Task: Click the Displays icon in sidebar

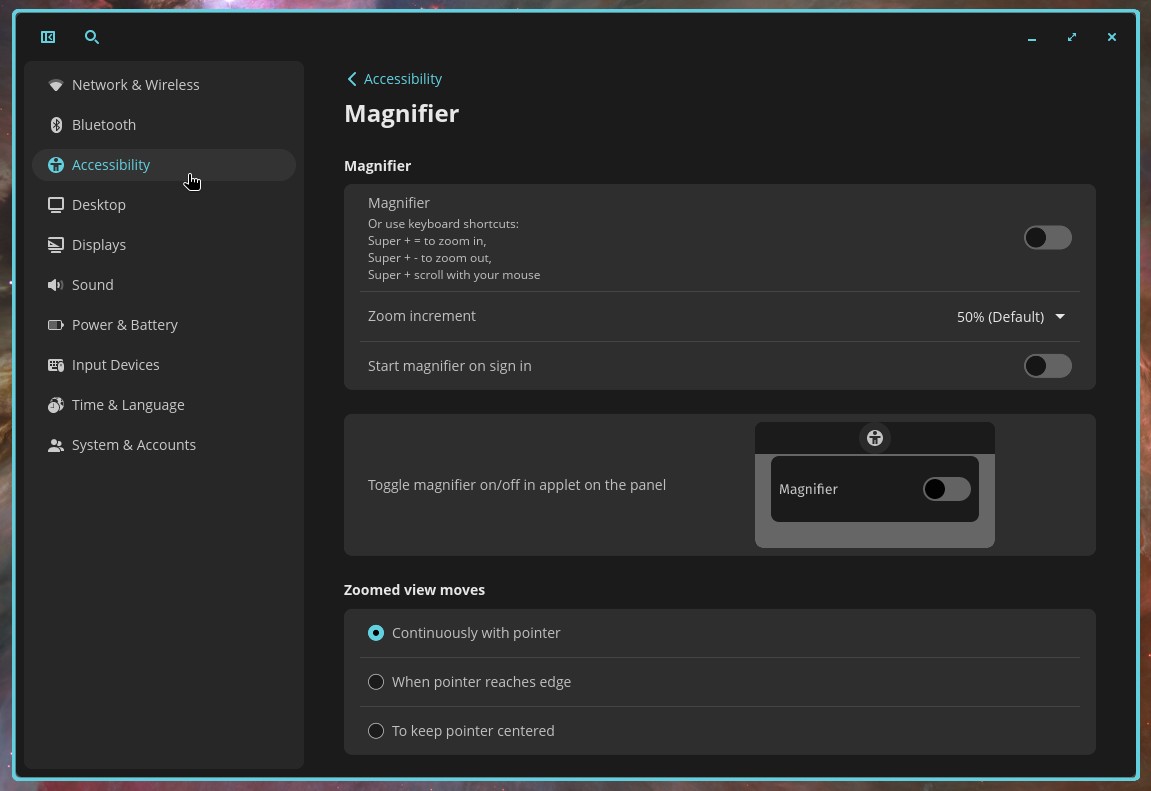Action: [56, 245]
